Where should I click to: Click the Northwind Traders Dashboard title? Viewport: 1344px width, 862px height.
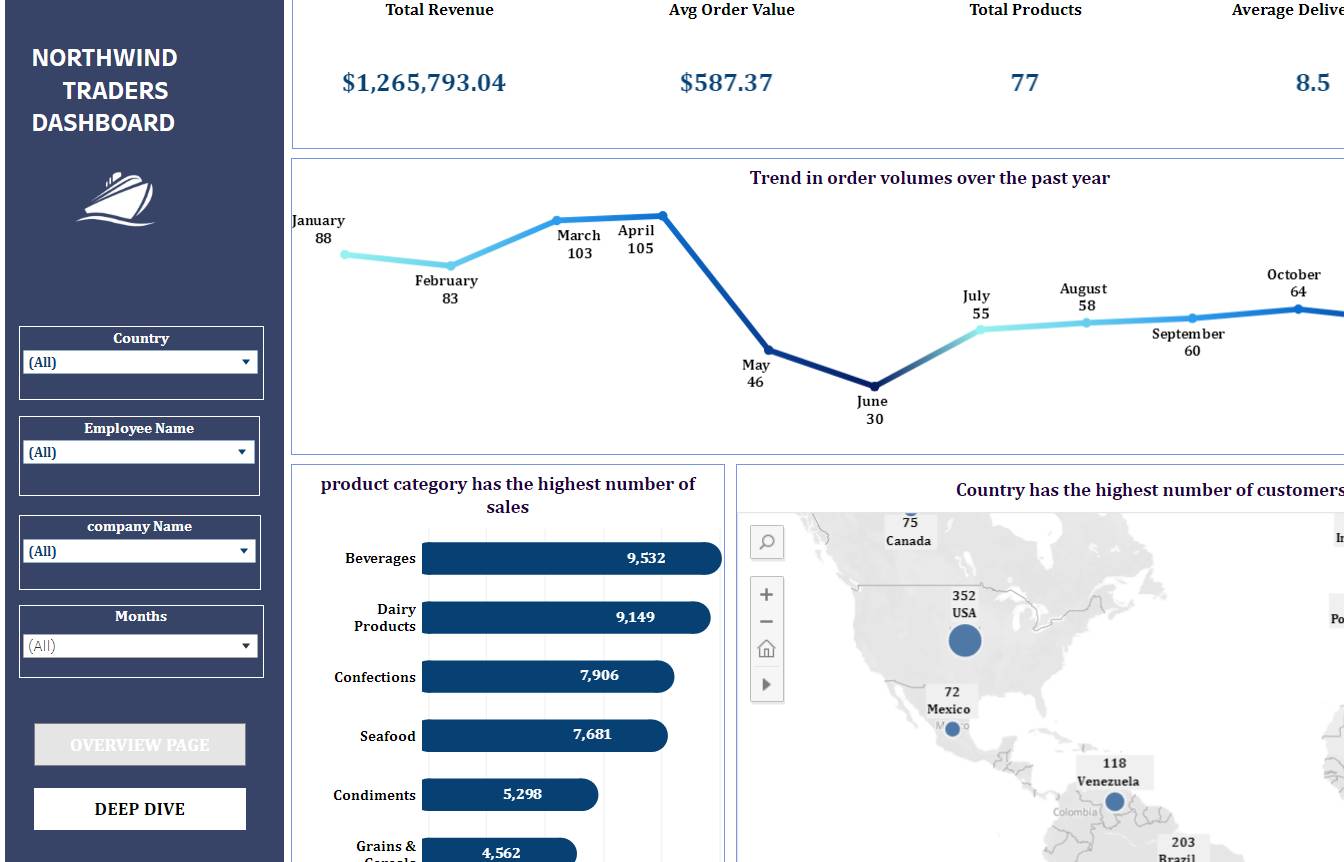pyautogui.click(x=104, y=90)
